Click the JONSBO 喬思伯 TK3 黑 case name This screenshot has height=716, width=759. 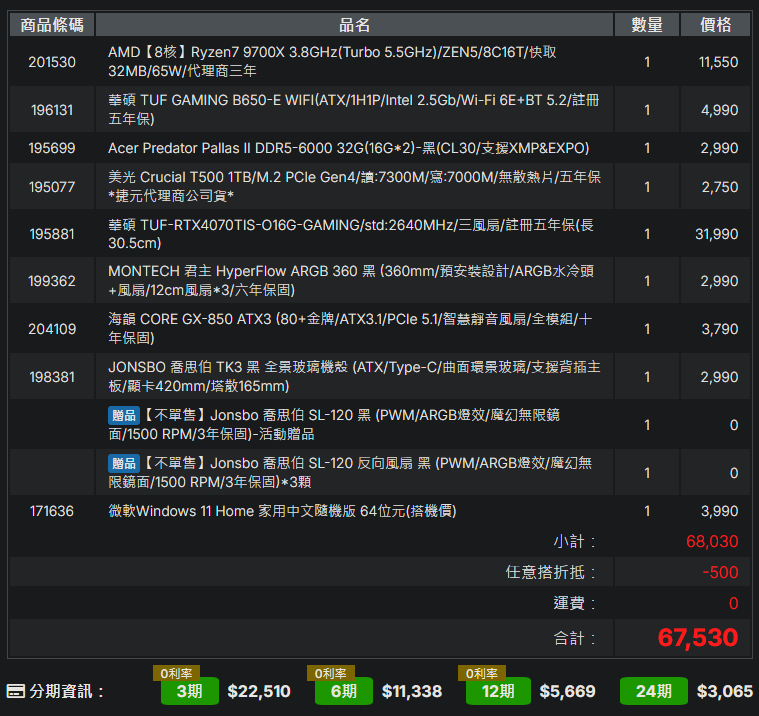[x=354, y=377]
